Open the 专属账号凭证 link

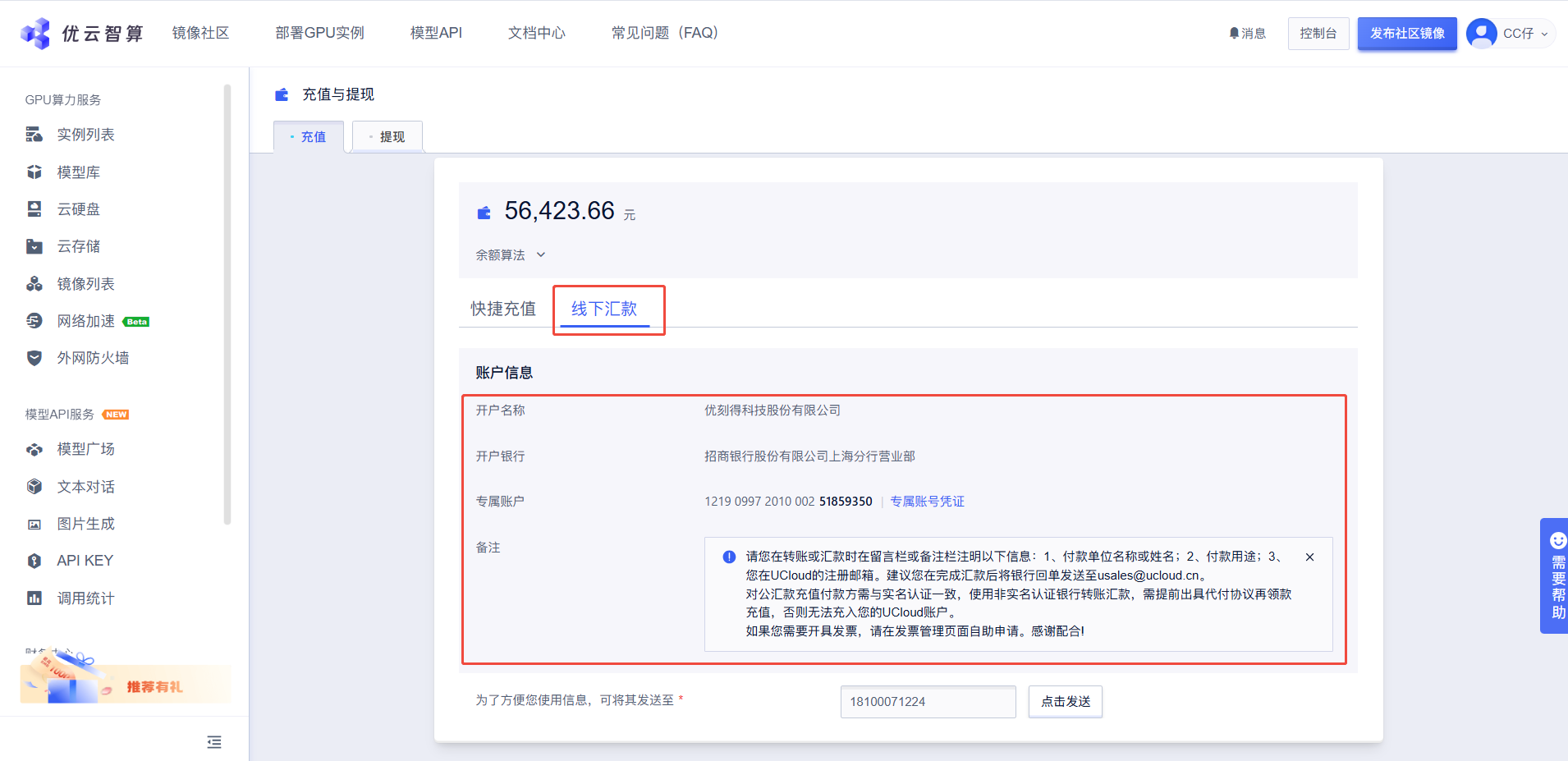point(927,502)
